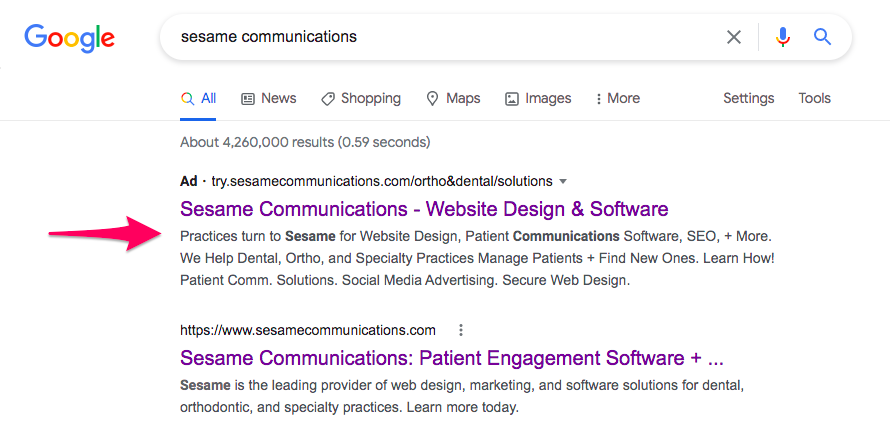
Task: Click the Google logo
Action: point(70,38)
